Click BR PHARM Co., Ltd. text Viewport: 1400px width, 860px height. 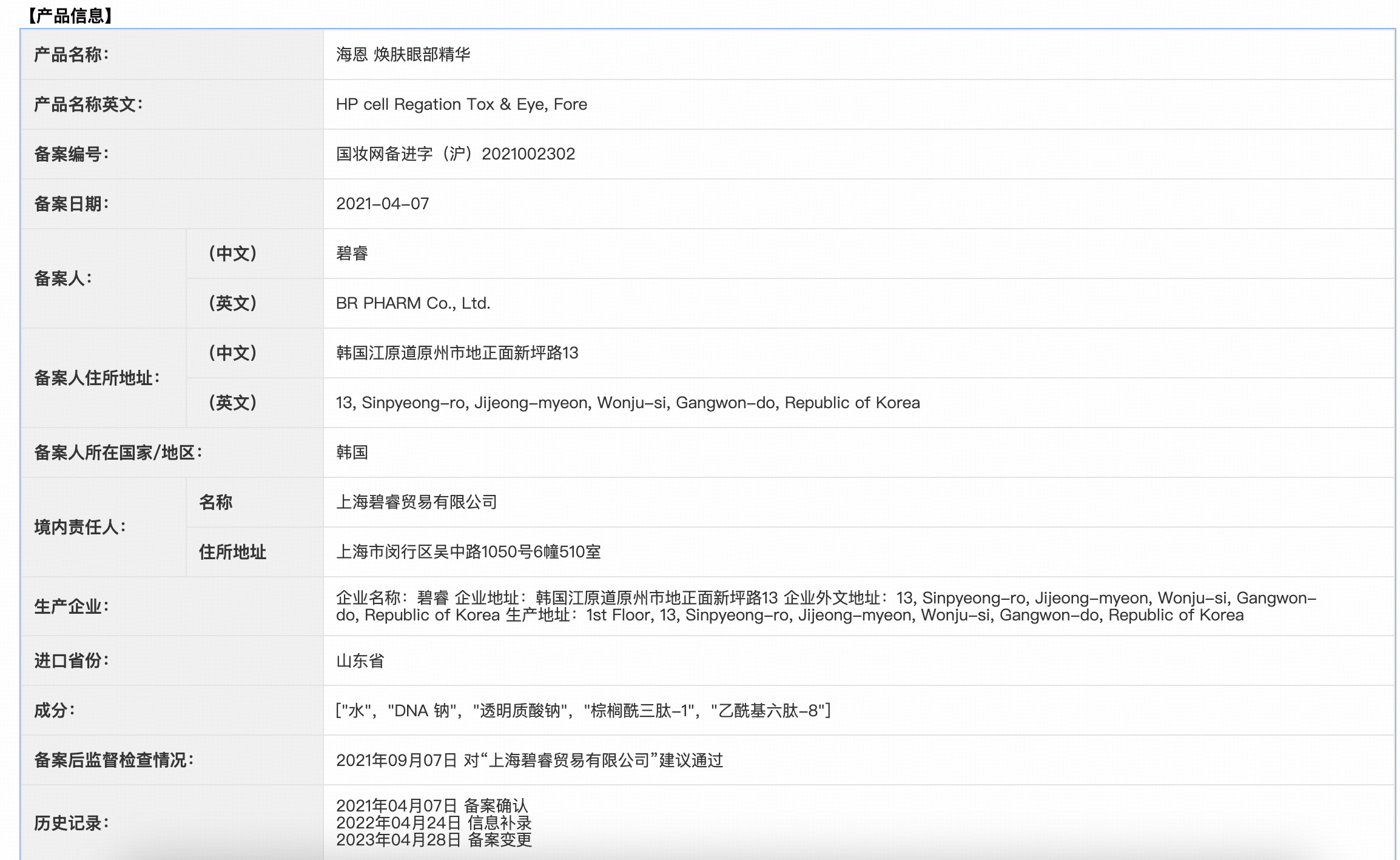412,303
